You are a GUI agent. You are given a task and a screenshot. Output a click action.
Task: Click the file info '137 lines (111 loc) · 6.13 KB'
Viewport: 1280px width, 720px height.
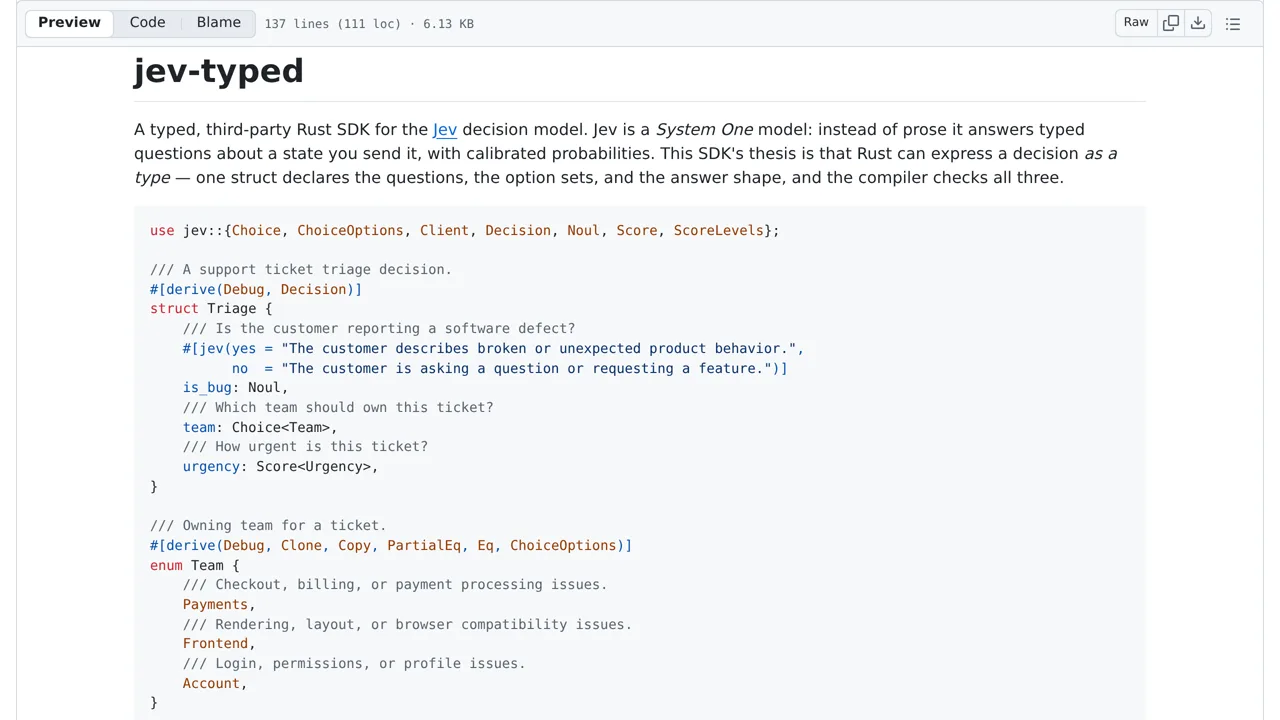point(369,24)
